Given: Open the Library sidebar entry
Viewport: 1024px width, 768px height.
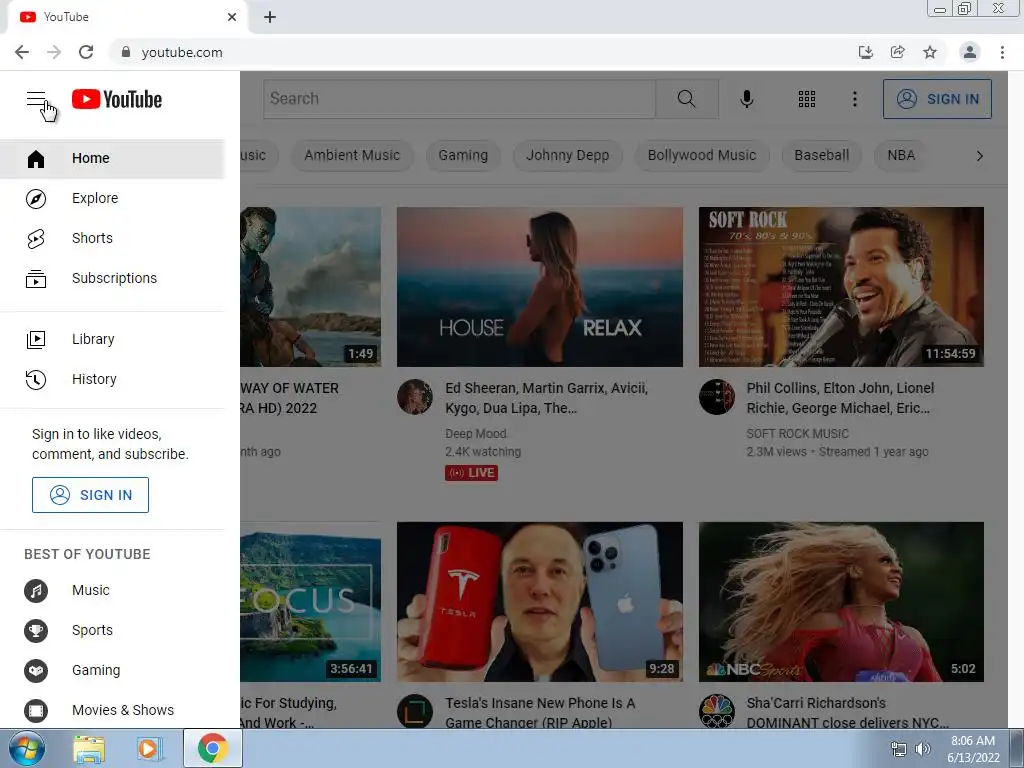Looking at the screenshot, I should pos(112,339).
